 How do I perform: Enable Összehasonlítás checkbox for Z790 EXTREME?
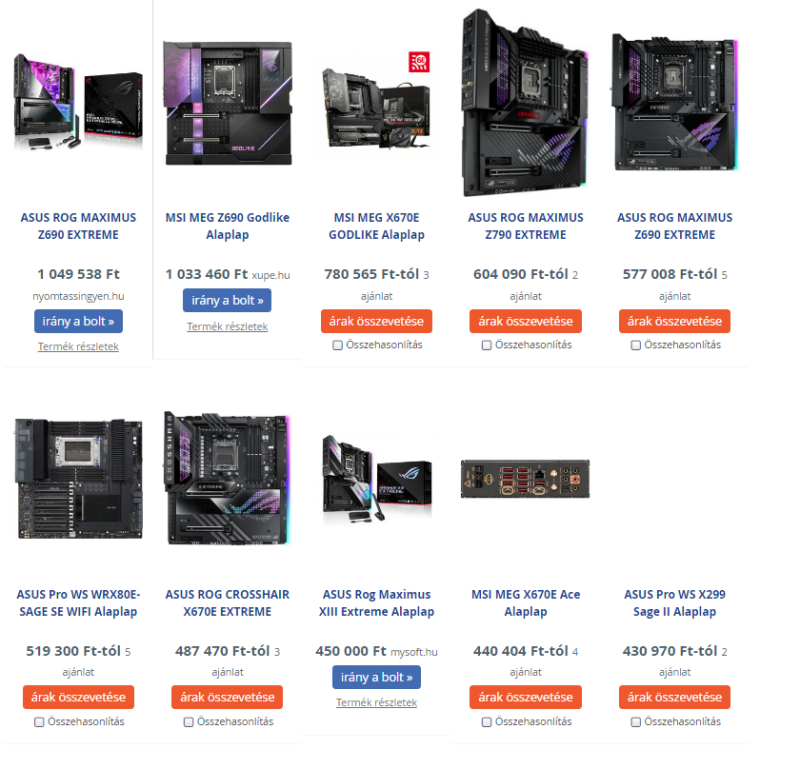tap(486, 345)
